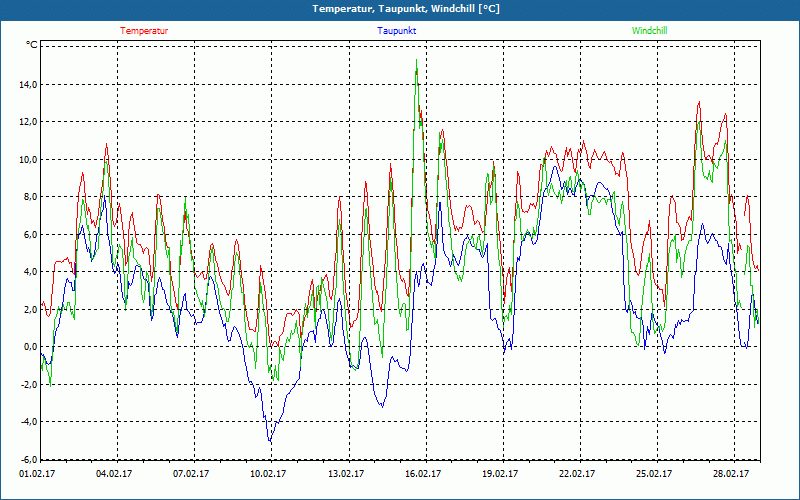Click the -4,0 value on y-axis
This screenshot has height=500, width=800.
29,422
